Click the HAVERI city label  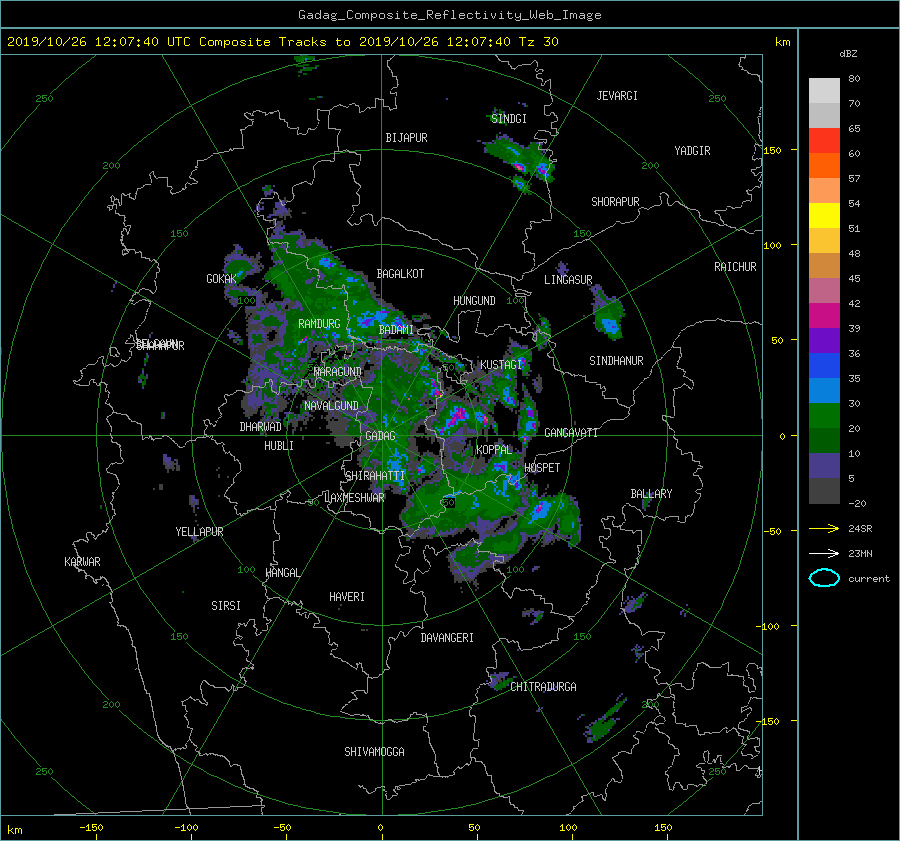click(347, 597)
